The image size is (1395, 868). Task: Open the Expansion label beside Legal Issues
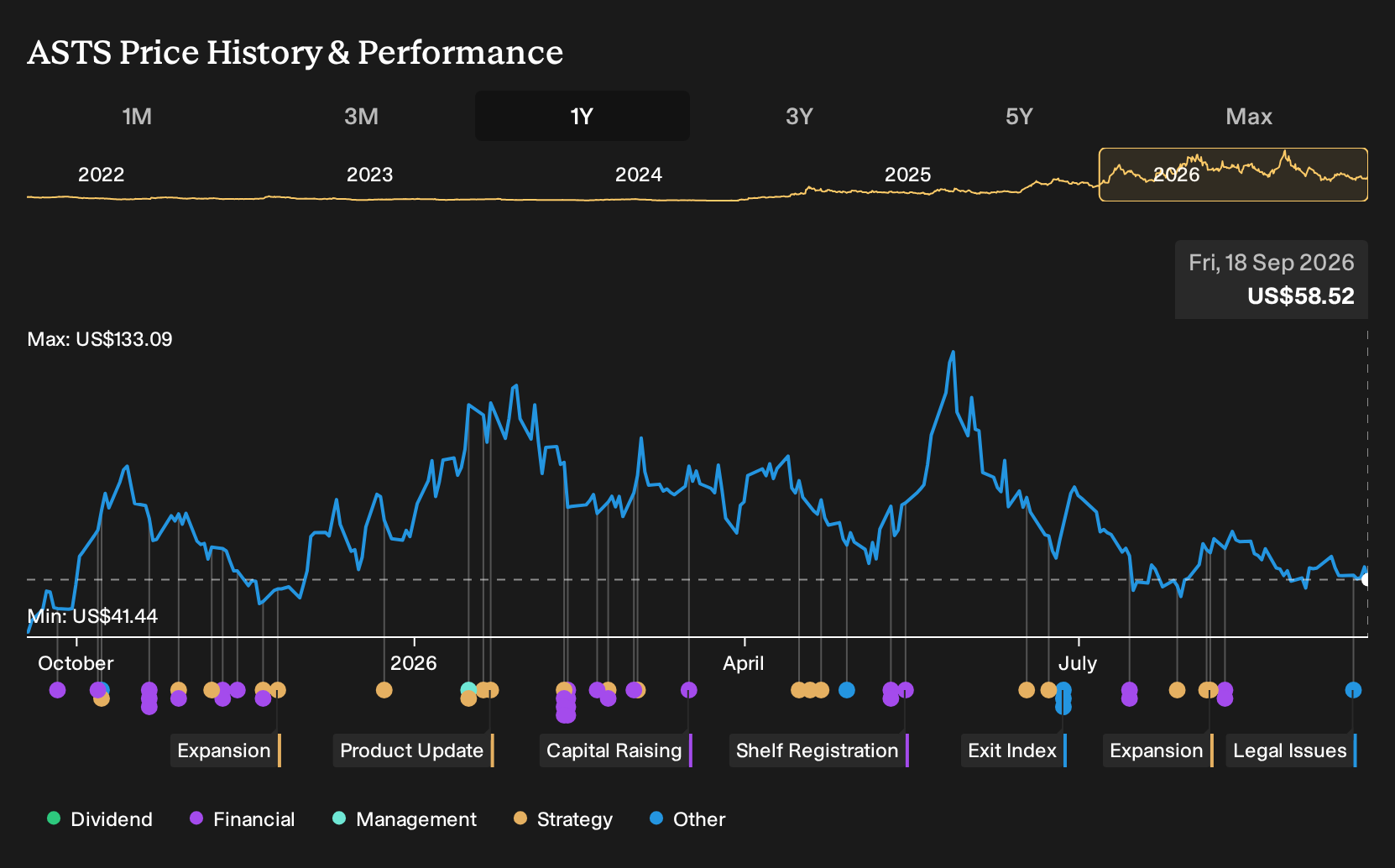[1158, 750]
